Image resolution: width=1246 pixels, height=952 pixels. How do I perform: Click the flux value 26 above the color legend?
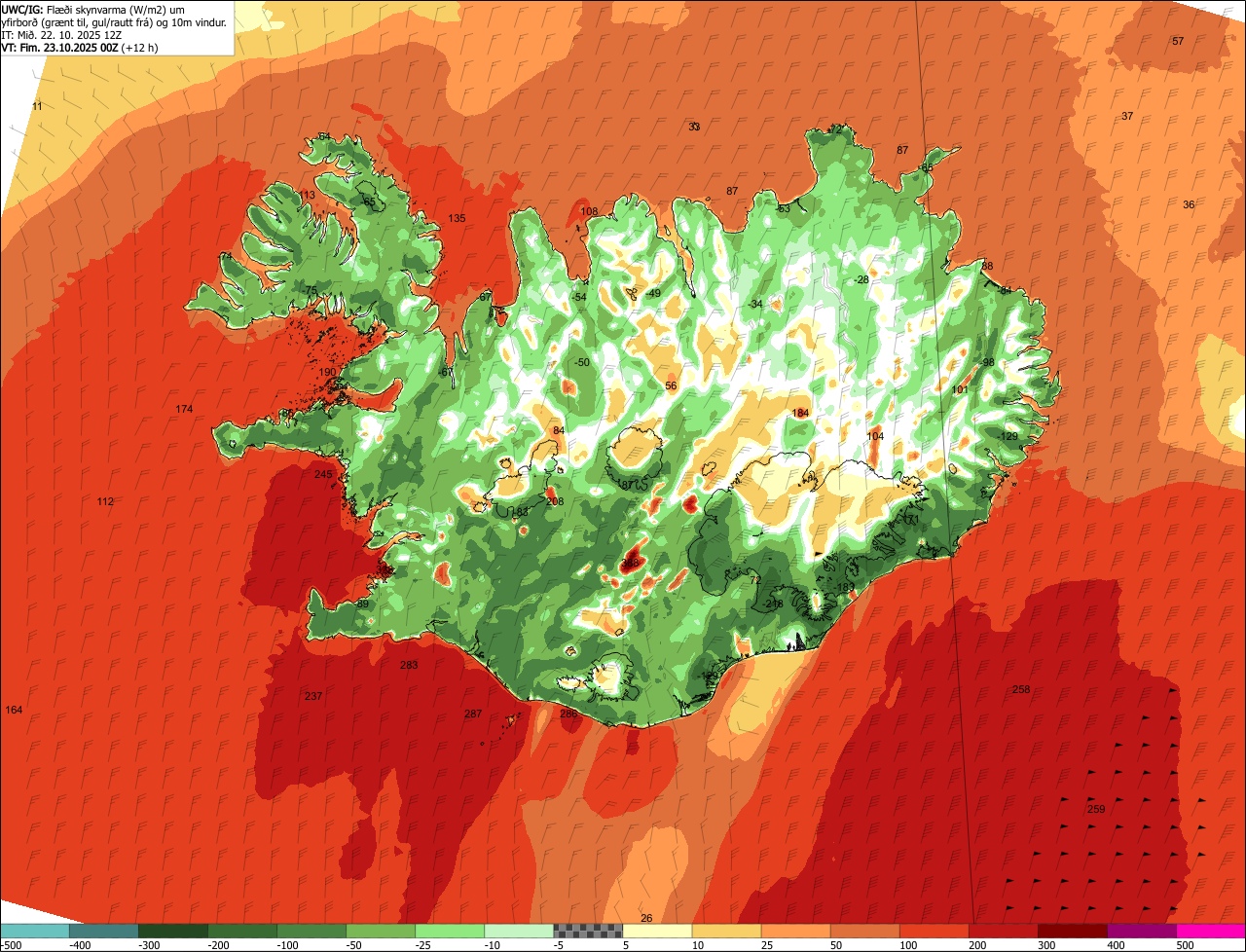[x=646, y=918]
